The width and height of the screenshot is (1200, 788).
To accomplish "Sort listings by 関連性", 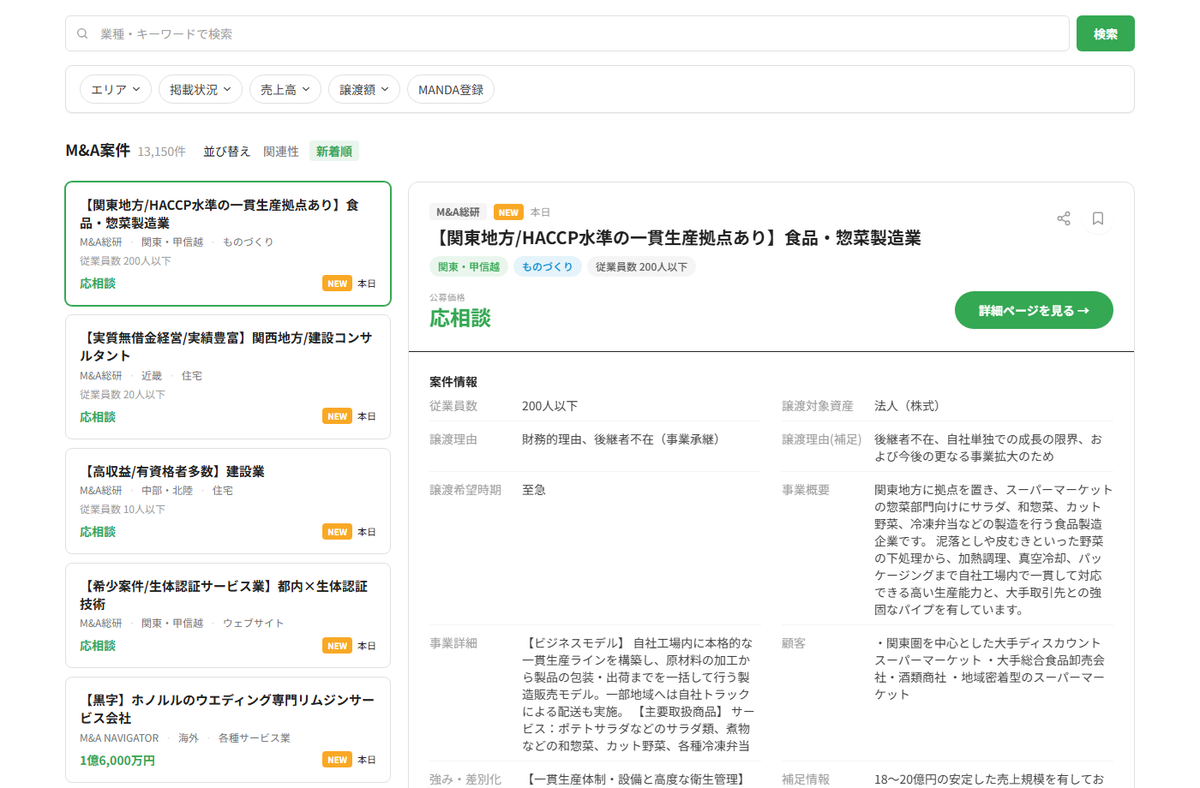I will 281,151.
